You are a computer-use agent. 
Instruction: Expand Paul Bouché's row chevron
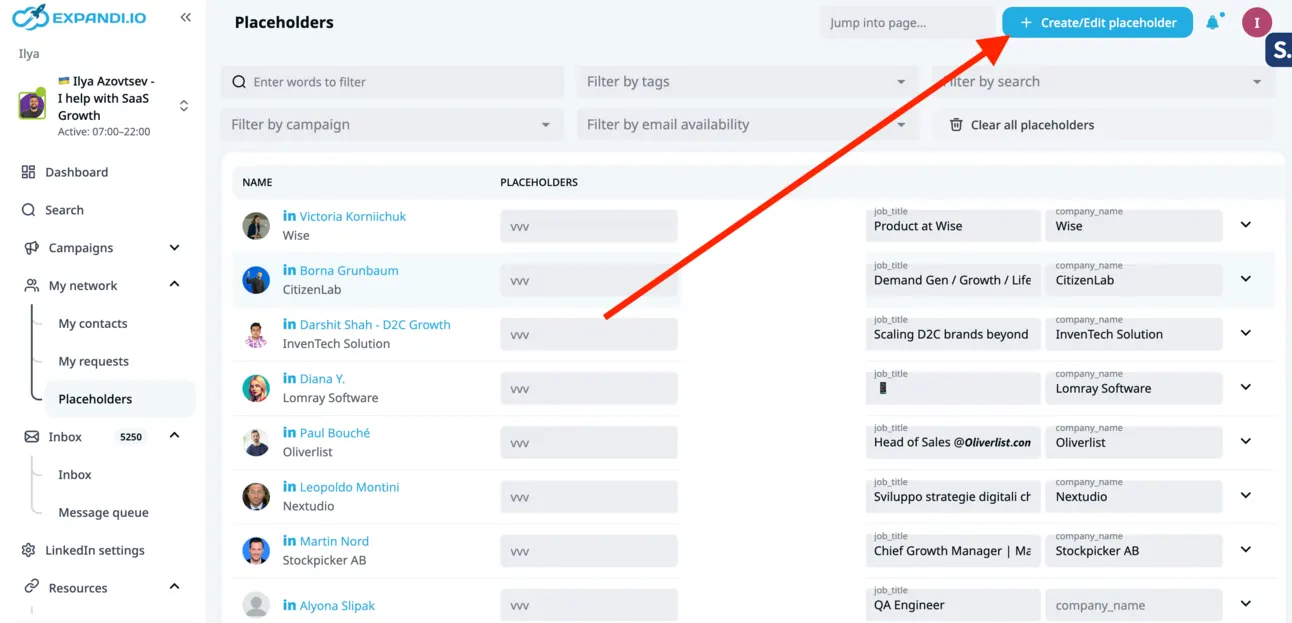(1246, 441)
